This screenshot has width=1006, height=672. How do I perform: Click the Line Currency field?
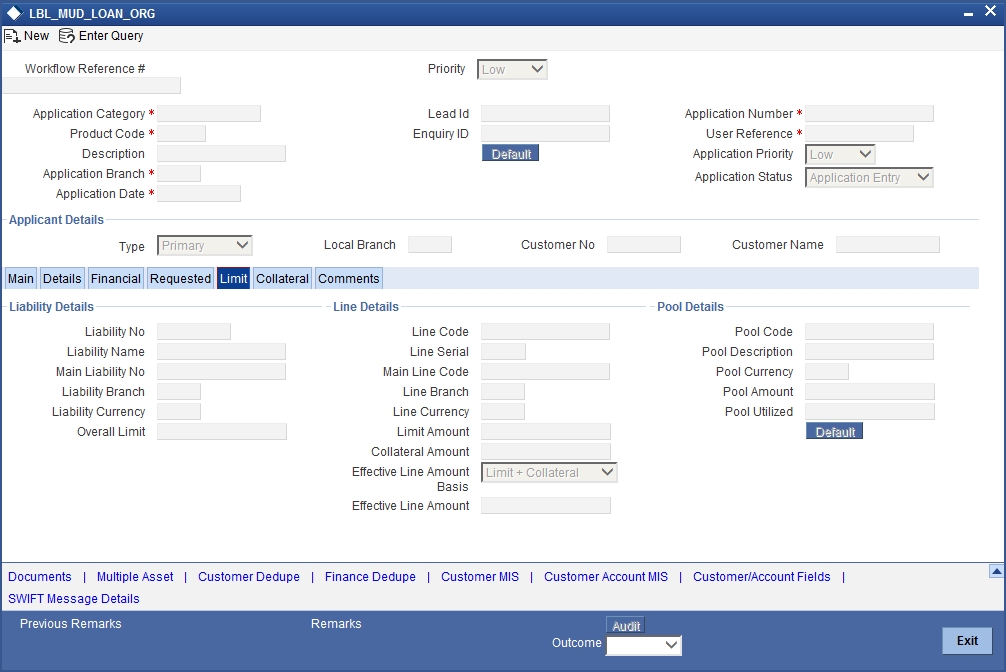click(503, 411)
